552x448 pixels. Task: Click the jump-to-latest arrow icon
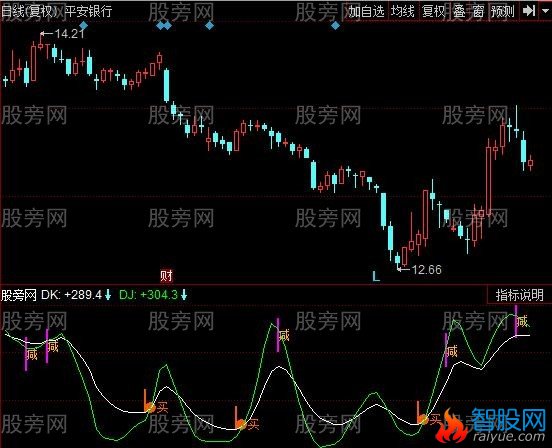pos(529,11)
